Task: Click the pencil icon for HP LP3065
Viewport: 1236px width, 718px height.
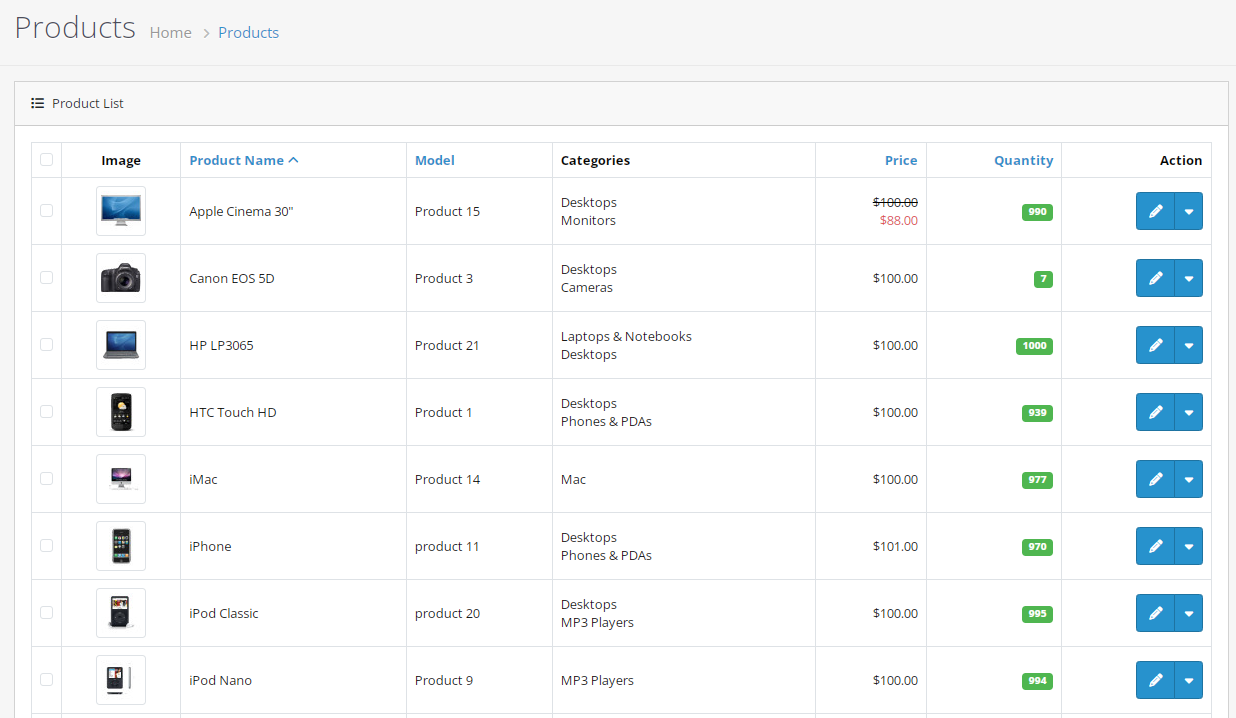Action: pyautogui.click(x=1155, y=345)
